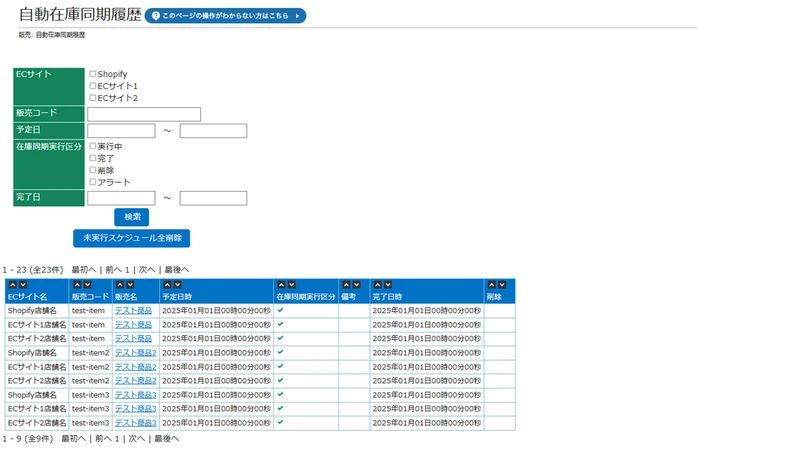The image size is (800, 450).
Task: Go to 最初へ in the 全23件 pager
Action: [84, 270]
